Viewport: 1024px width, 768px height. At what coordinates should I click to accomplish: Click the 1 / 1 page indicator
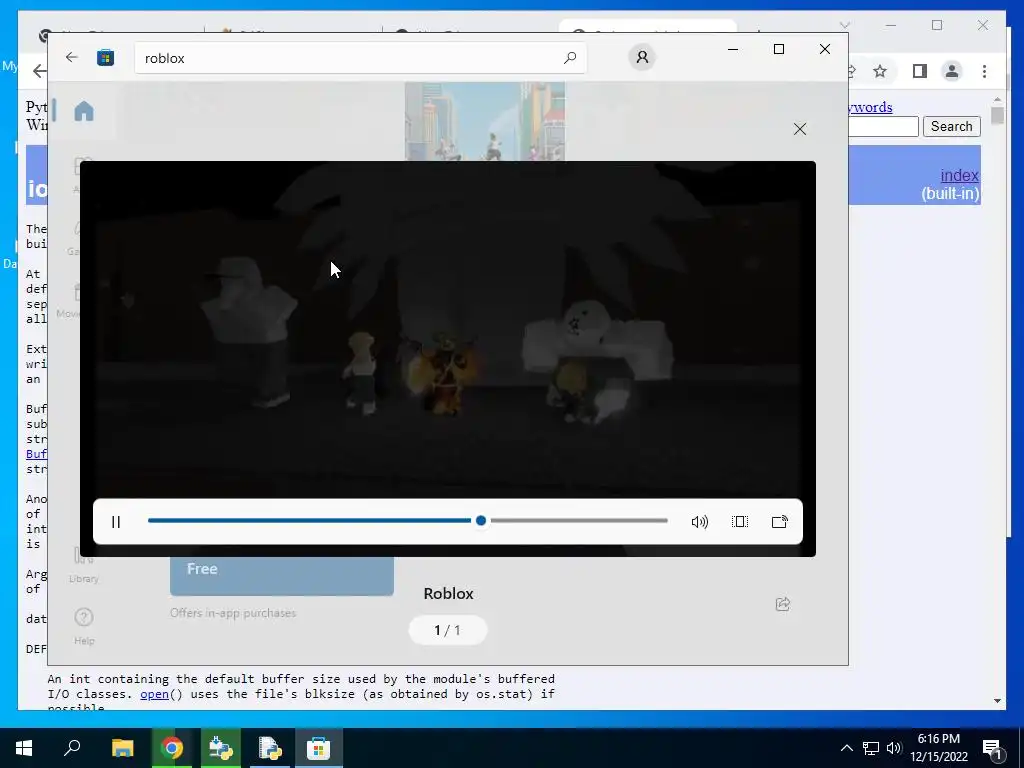click(448, 630)
